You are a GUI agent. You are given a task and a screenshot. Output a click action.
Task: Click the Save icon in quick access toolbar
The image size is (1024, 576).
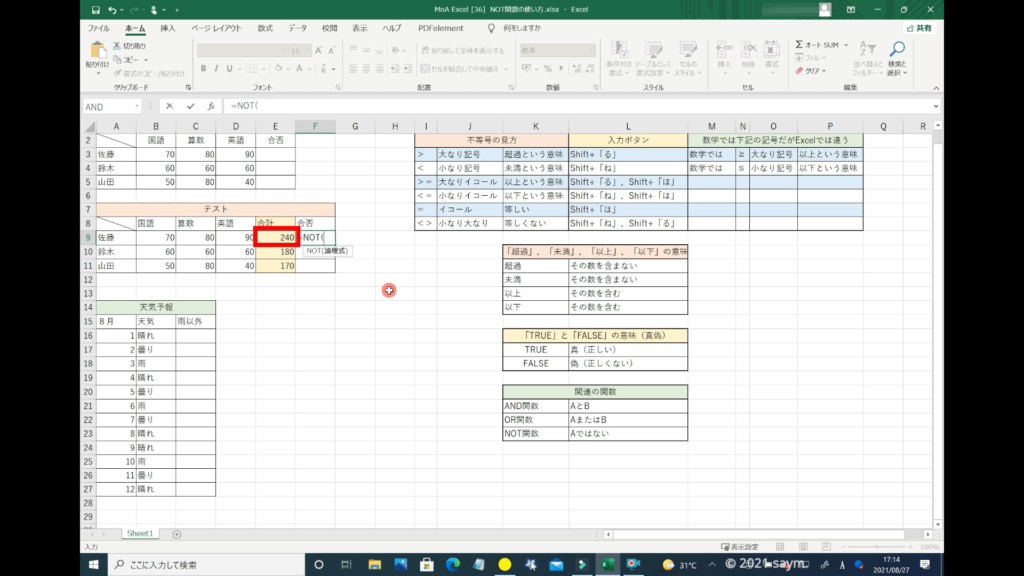[x=96, y=10]
